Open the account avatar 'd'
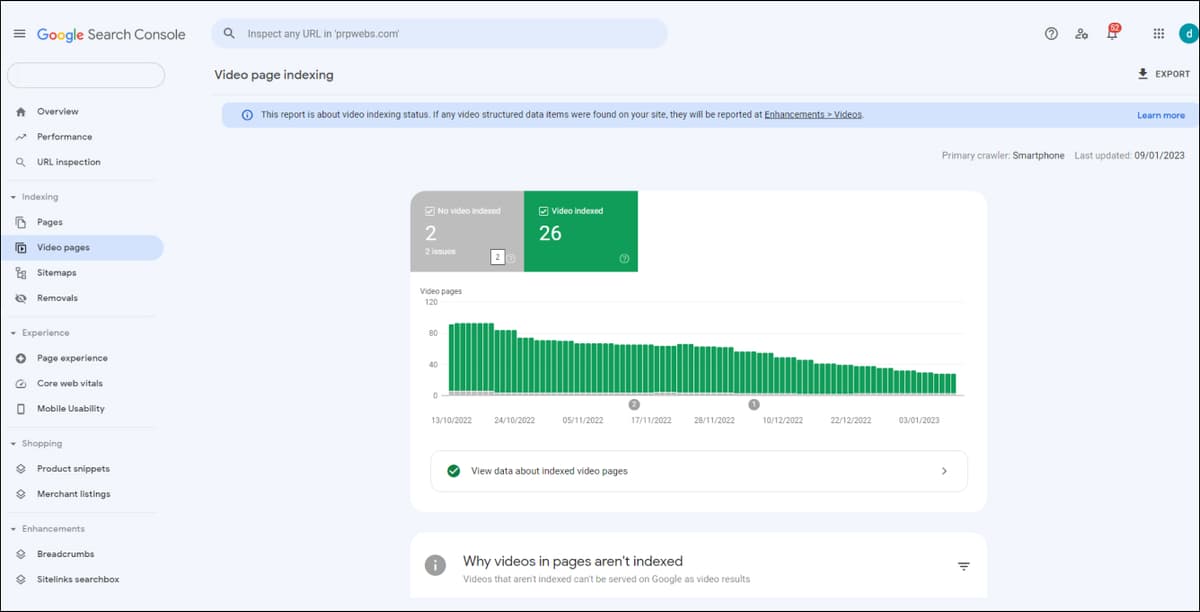Screen dimensions: 1200x612 (x=1187, y=33)
